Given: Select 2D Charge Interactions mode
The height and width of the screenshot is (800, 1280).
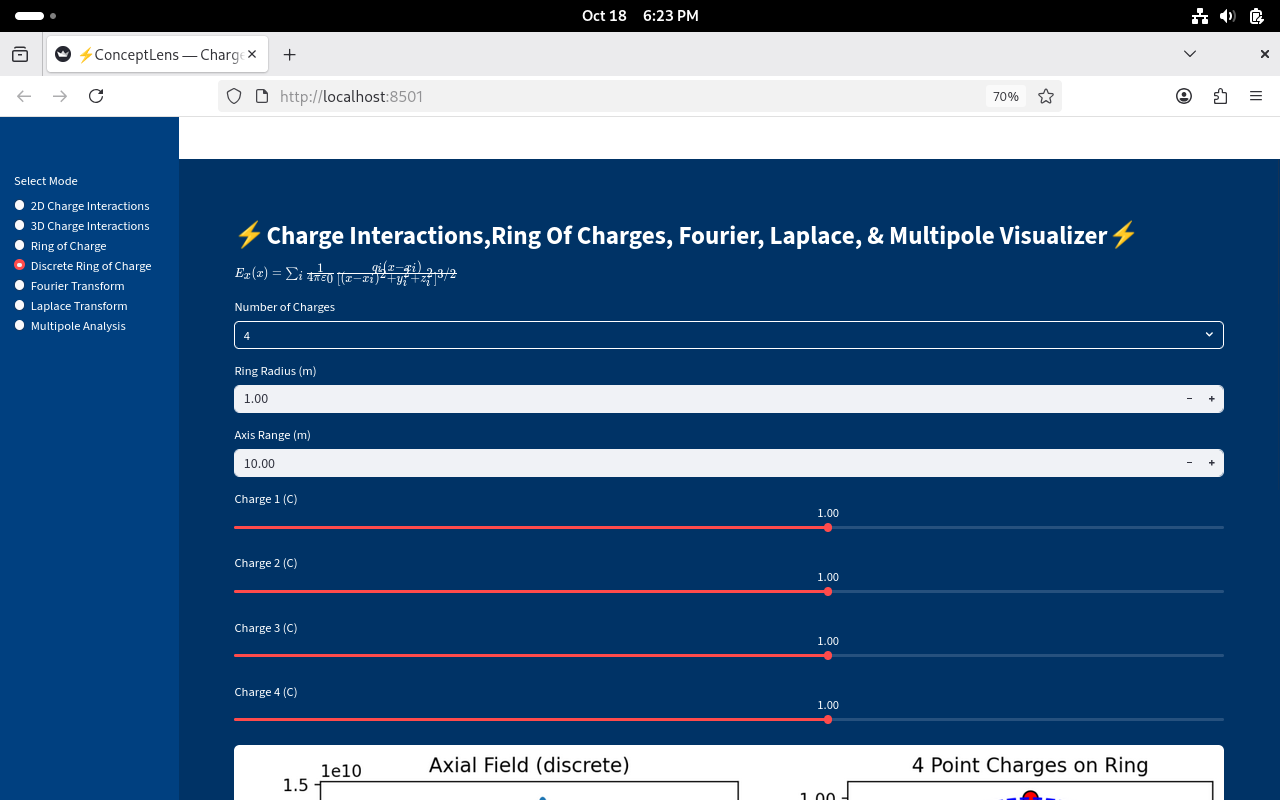Looking at the screenshot, I should (x=82, y=206).
